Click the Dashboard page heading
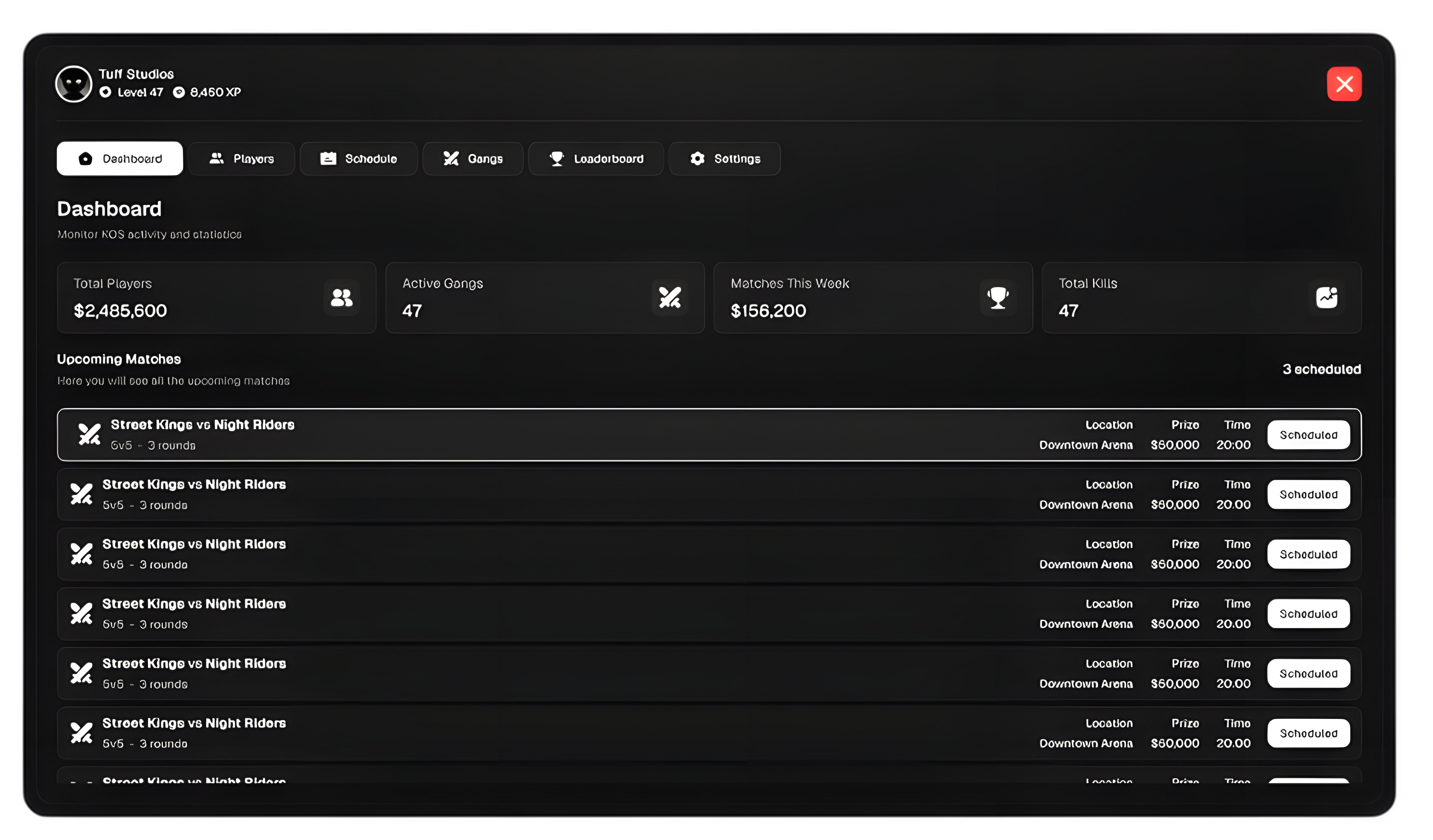1433x840 pixels. coord(109,209)
